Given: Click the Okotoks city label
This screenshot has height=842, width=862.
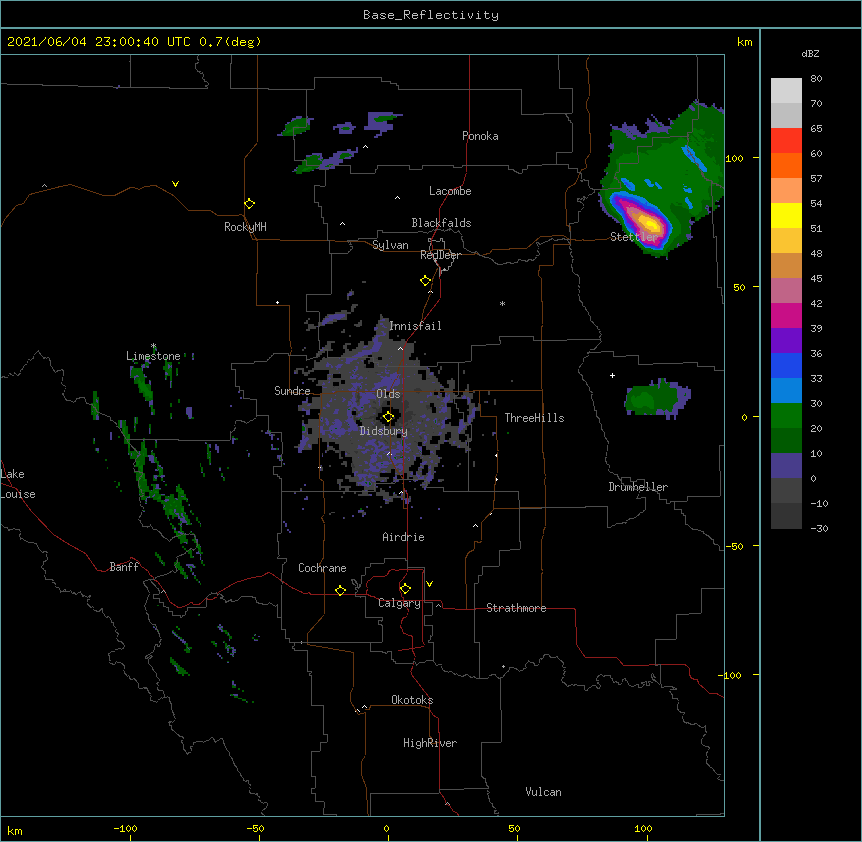Looking at the screenshot, I should (412, 700).
